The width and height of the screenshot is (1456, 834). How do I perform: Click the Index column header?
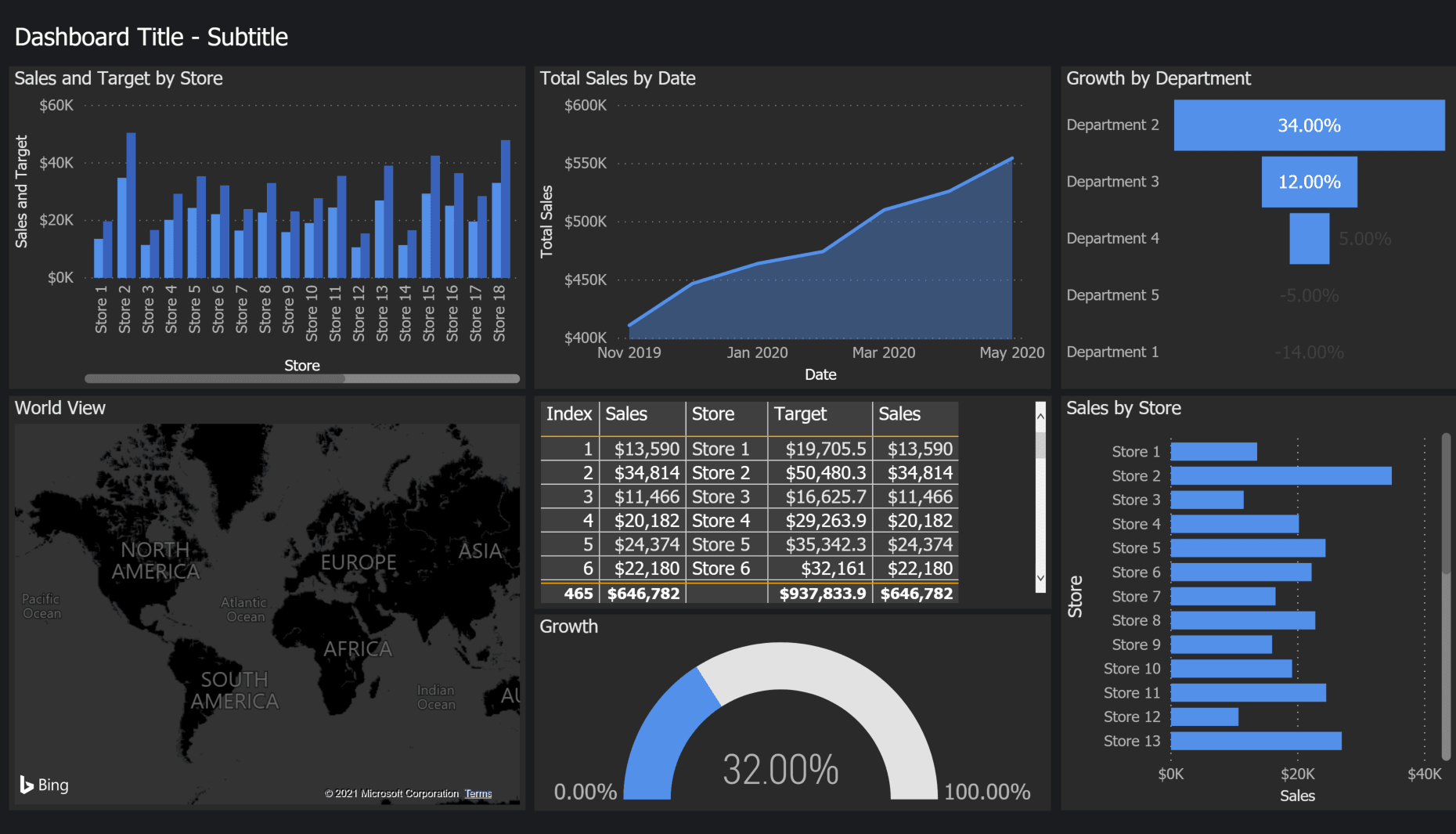click(568, 414)
